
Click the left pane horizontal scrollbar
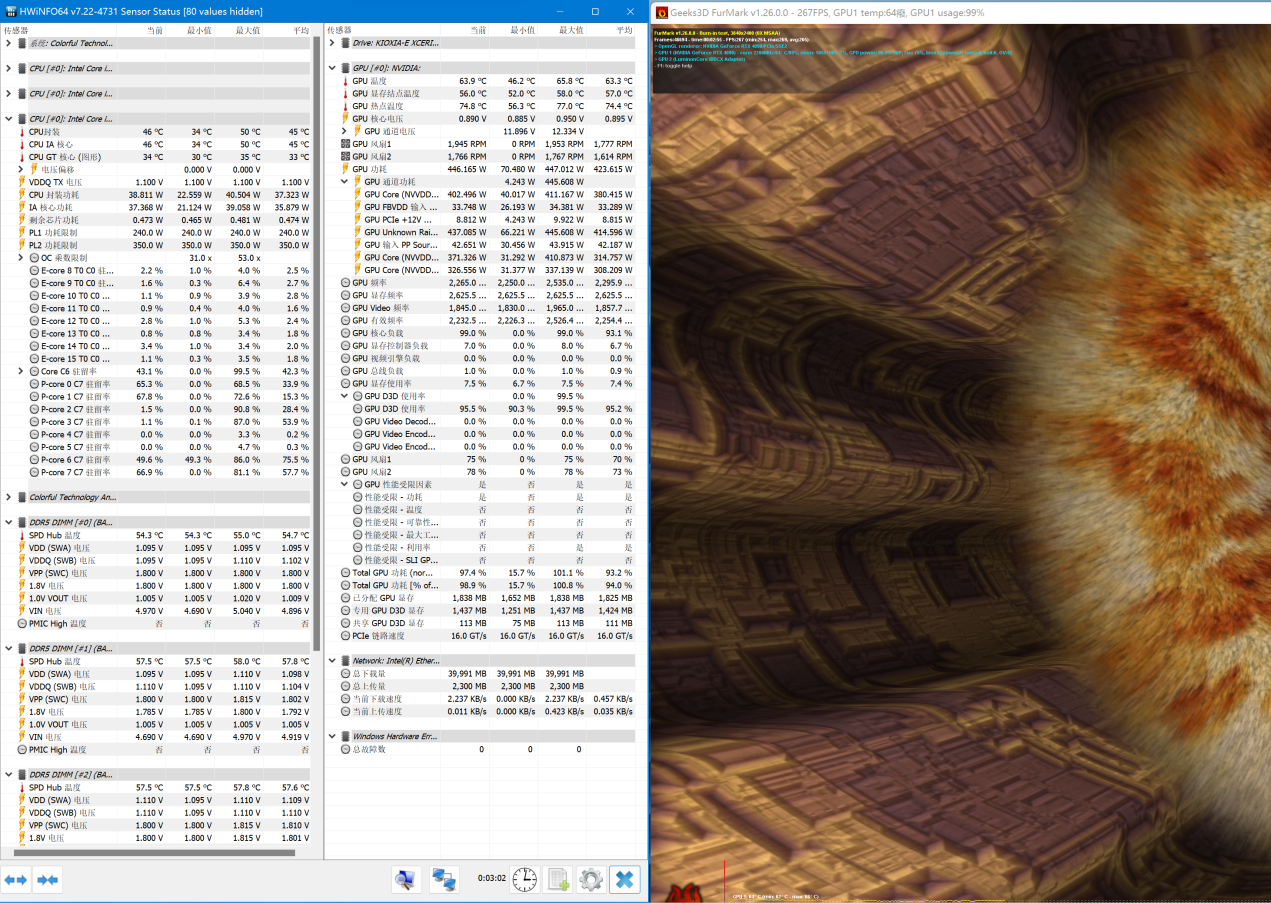coord(150,853)
